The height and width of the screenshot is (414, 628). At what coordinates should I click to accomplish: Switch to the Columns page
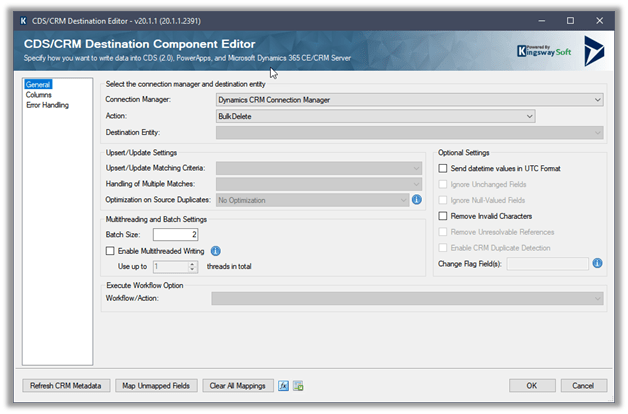coord(39,95)
